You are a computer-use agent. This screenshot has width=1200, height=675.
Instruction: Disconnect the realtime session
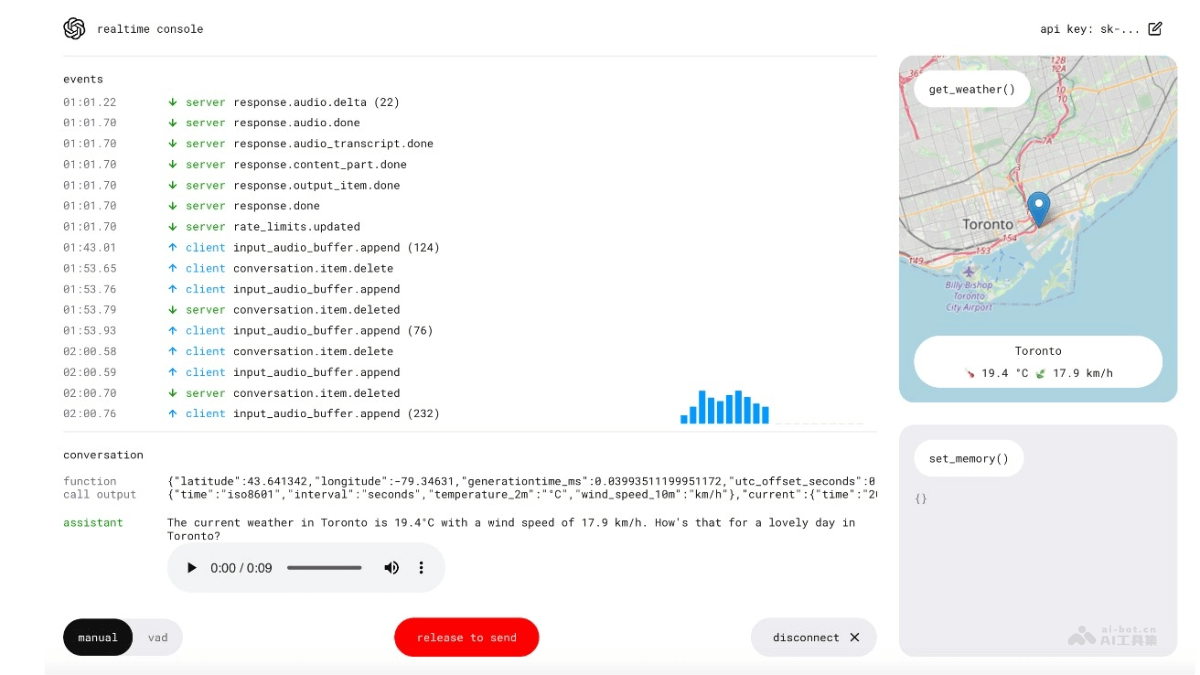[x=813, y=637]
